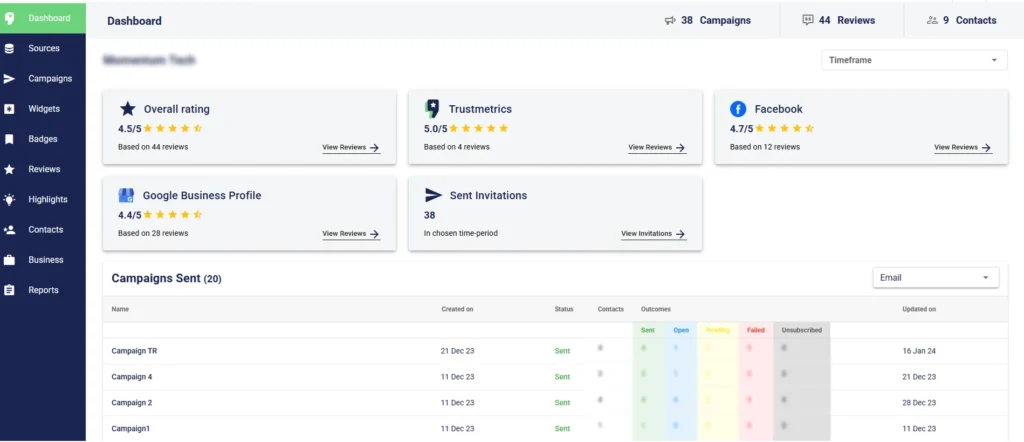
Task: Open the Timeframe dropdown
Action: tap(914, 60)
